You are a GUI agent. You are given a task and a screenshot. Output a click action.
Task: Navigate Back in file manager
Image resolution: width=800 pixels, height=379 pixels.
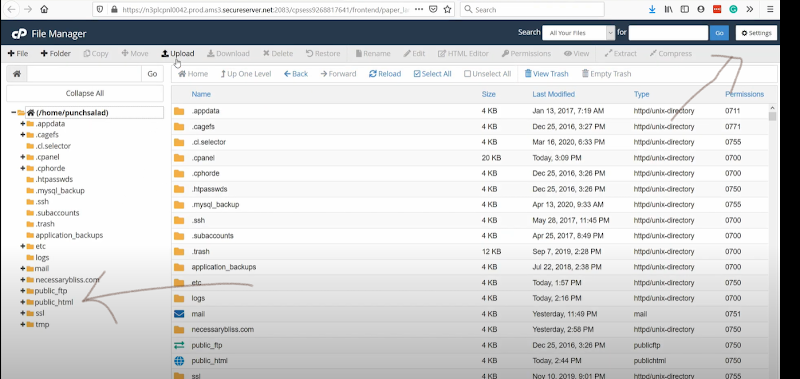point(296,74)
